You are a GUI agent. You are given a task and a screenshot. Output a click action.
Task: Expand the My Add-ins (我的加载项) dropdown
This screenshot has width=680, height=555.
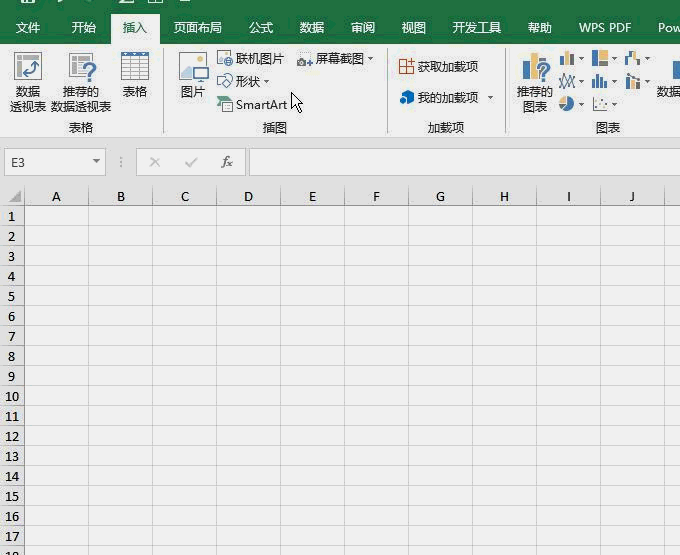490,98
